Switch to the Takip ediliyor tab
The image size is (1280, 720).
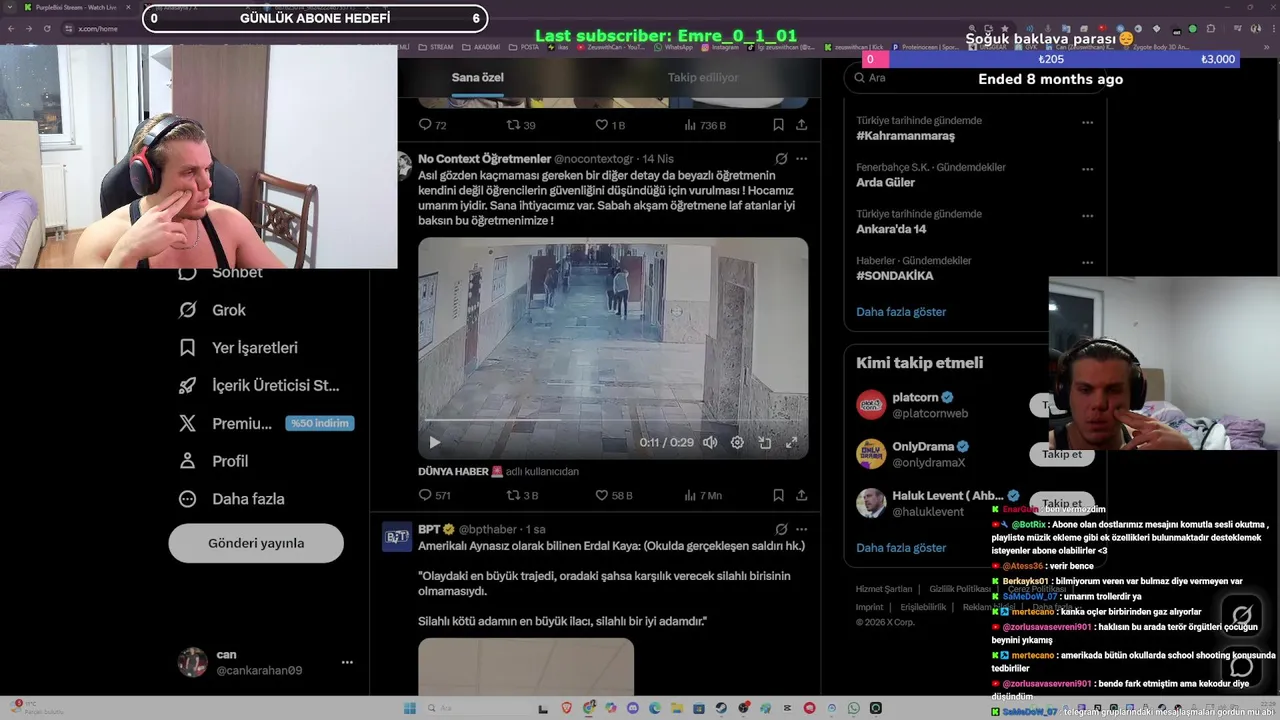click(703, 78)
